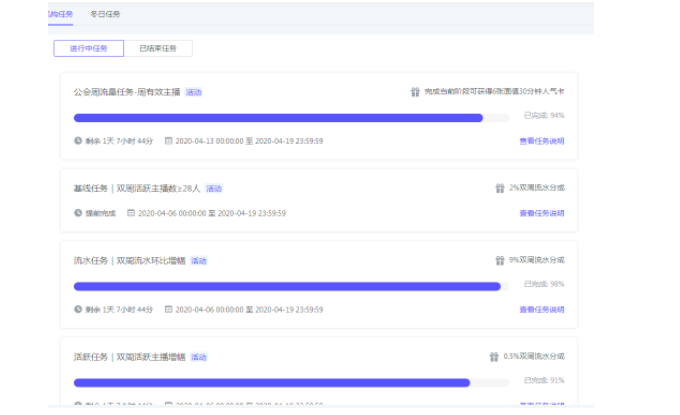Click 活动 tag on 基线任务 card
The height and width of the screenshot is (415, 680).
pos(214,188)
